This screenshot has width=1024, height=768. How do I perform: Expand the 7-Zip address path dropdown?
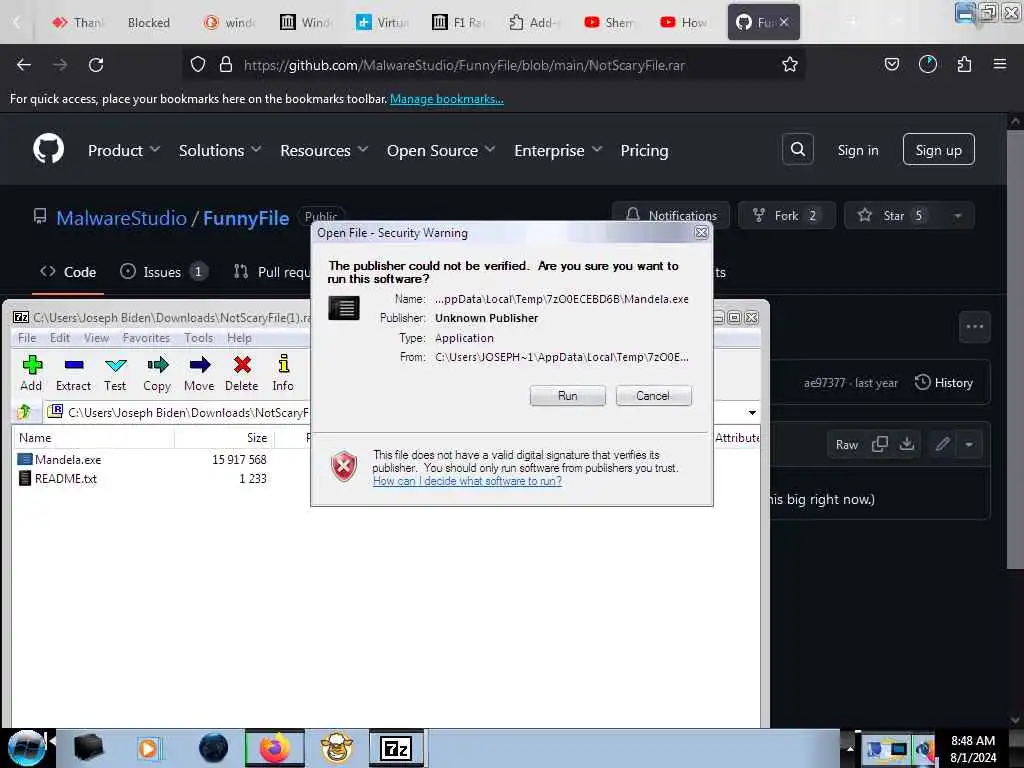pyautogui.click(x=752, y=412)
